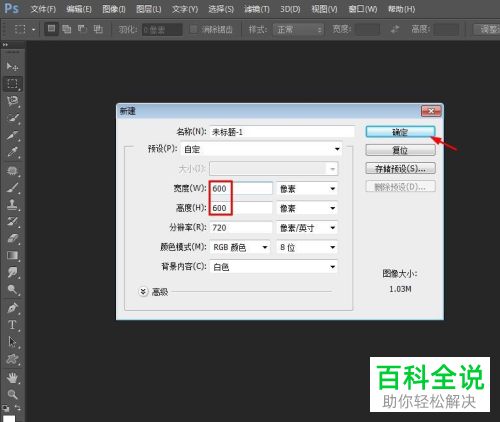The width and height of the screenshot is (500, 422).
Task: Open the 3D menu
Action: (290, 9)
